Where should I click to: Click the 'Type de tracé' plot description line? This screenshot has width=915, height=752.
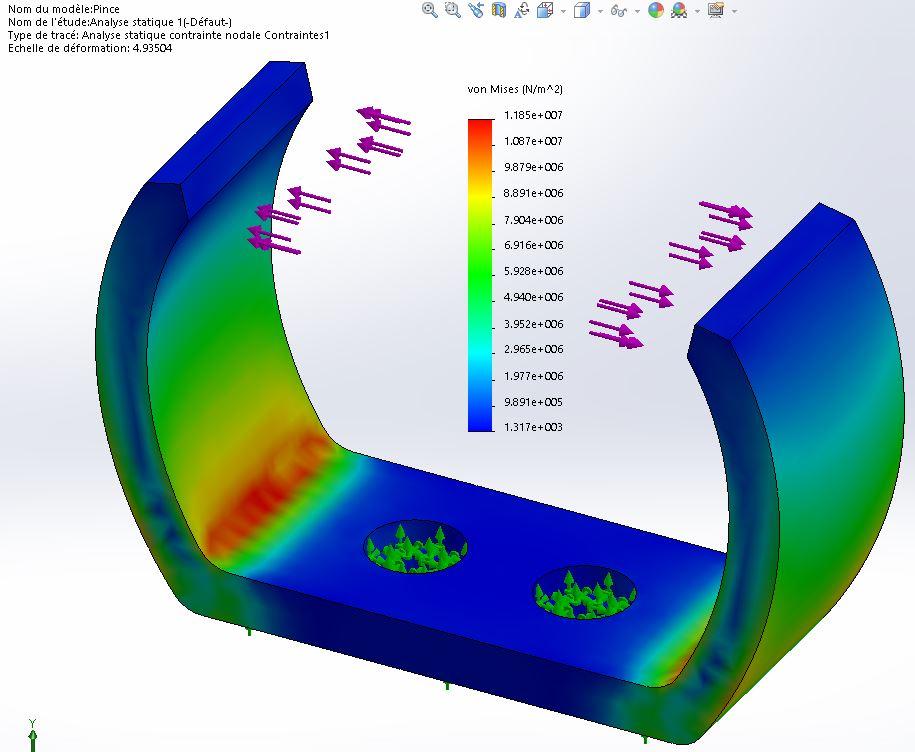(x=169, y=35)
